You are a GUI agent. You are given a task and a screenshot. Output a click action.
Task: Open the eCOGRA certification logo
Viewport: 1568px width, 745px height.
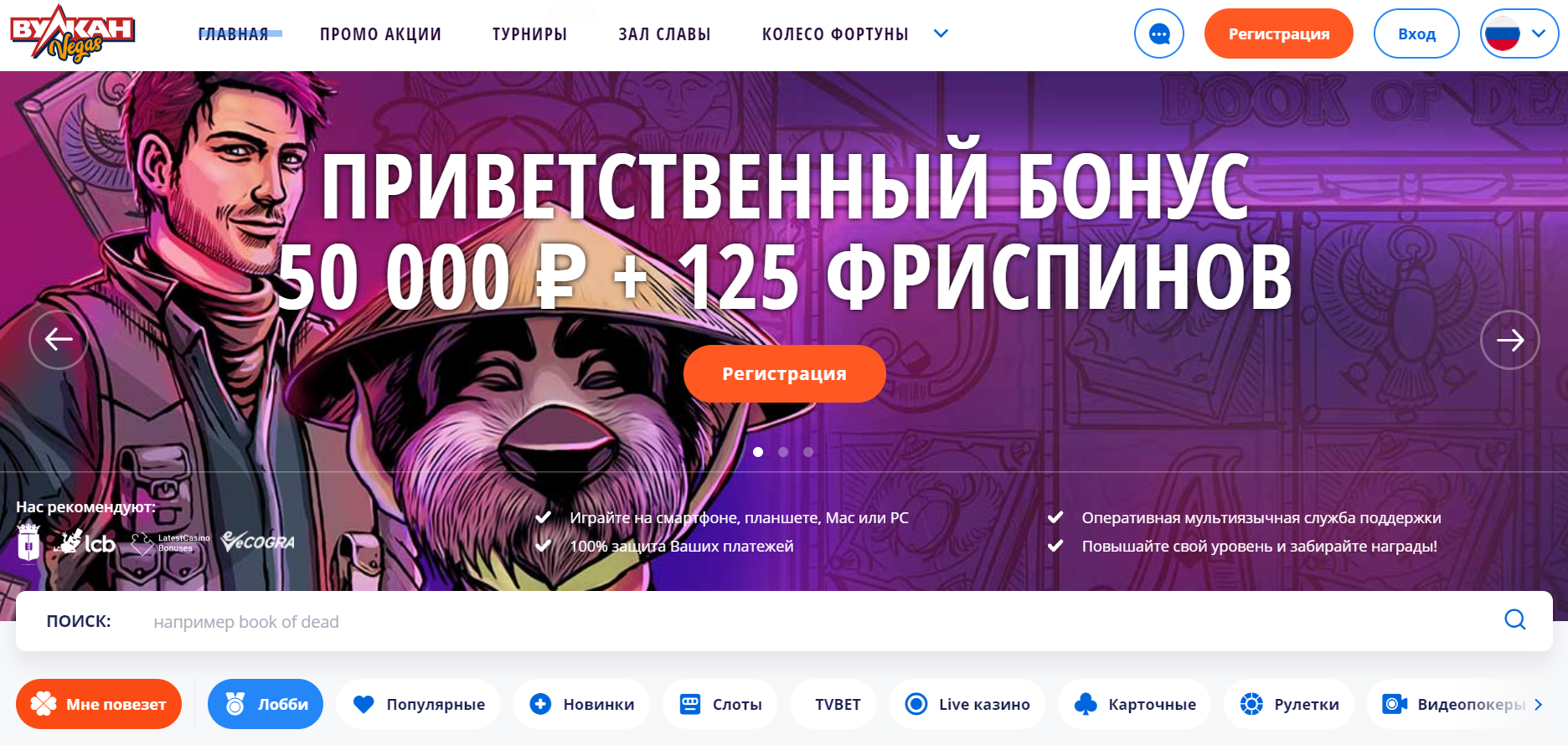(x=258, y=542)
